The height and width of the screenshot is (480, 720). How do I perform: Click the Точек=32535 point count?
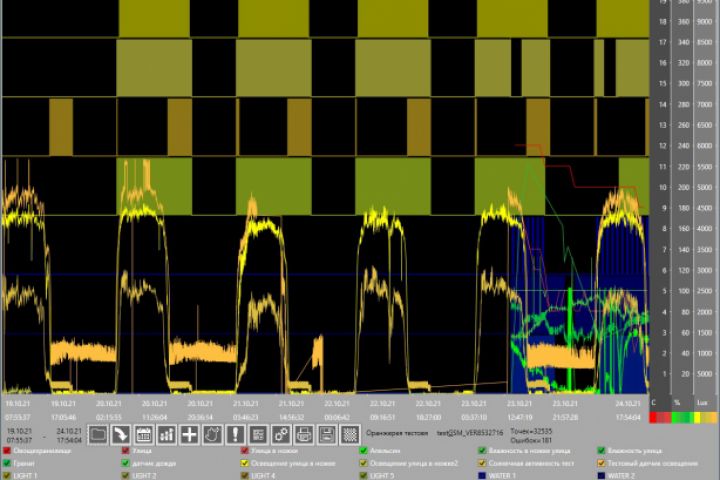pyautogui.click(x=531, y=431)
